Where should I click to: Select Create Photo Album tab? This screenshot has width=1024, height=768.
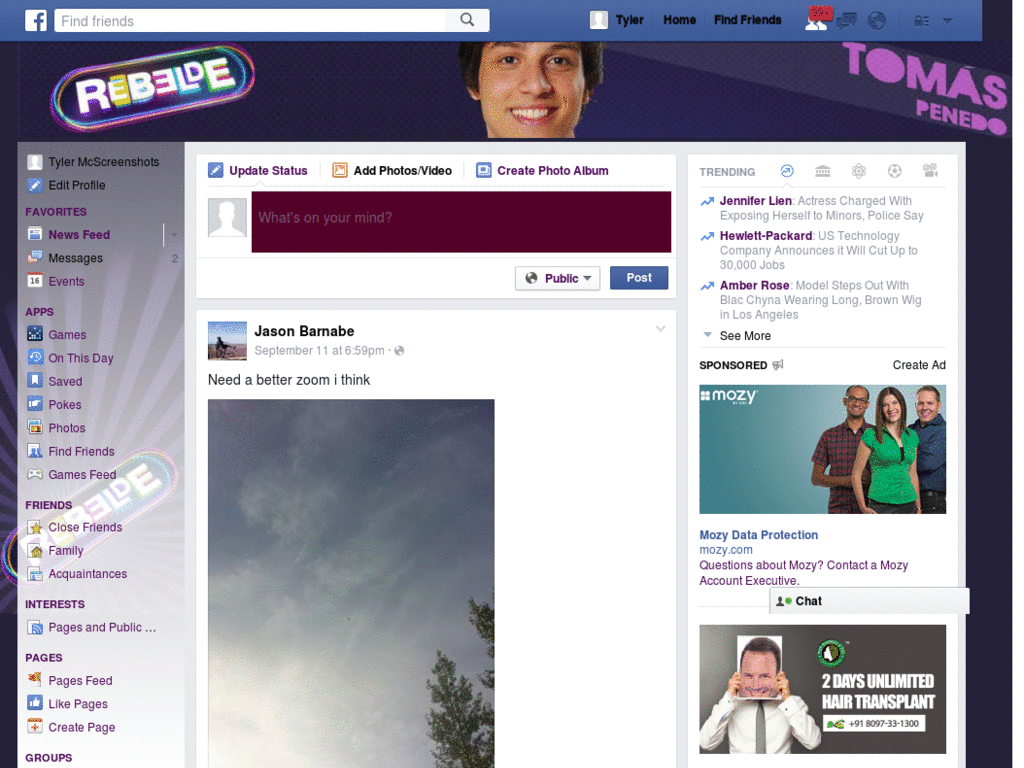[x=542, y=170]
